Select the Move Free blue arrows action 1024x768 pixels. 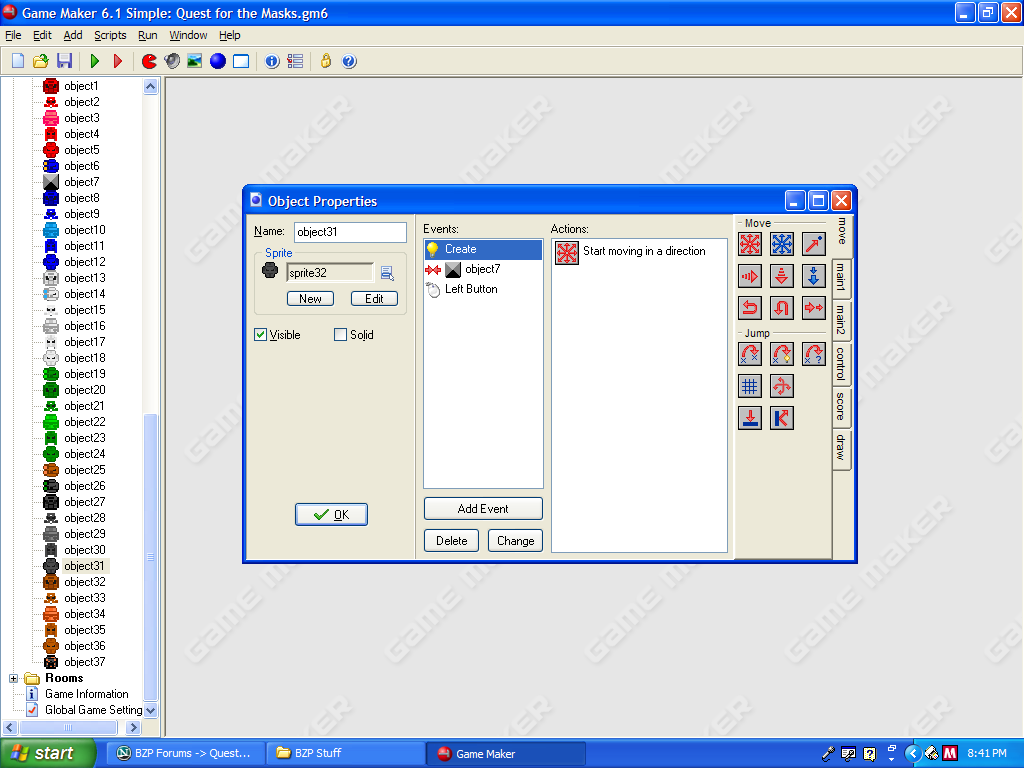[x=782, y=244]
